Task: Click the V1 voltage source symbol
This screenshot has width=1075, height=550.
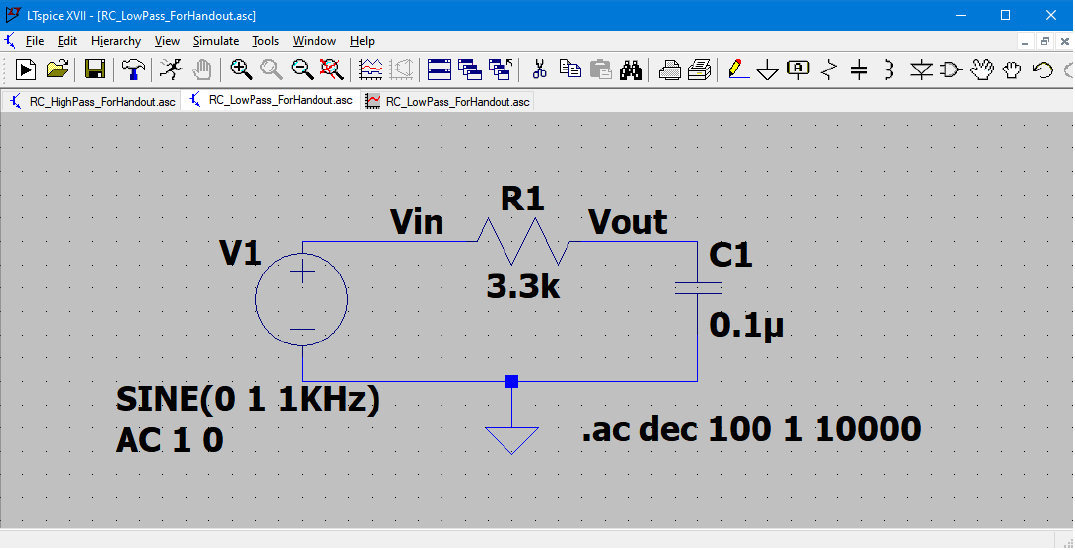Action: [x=302, y=299]
